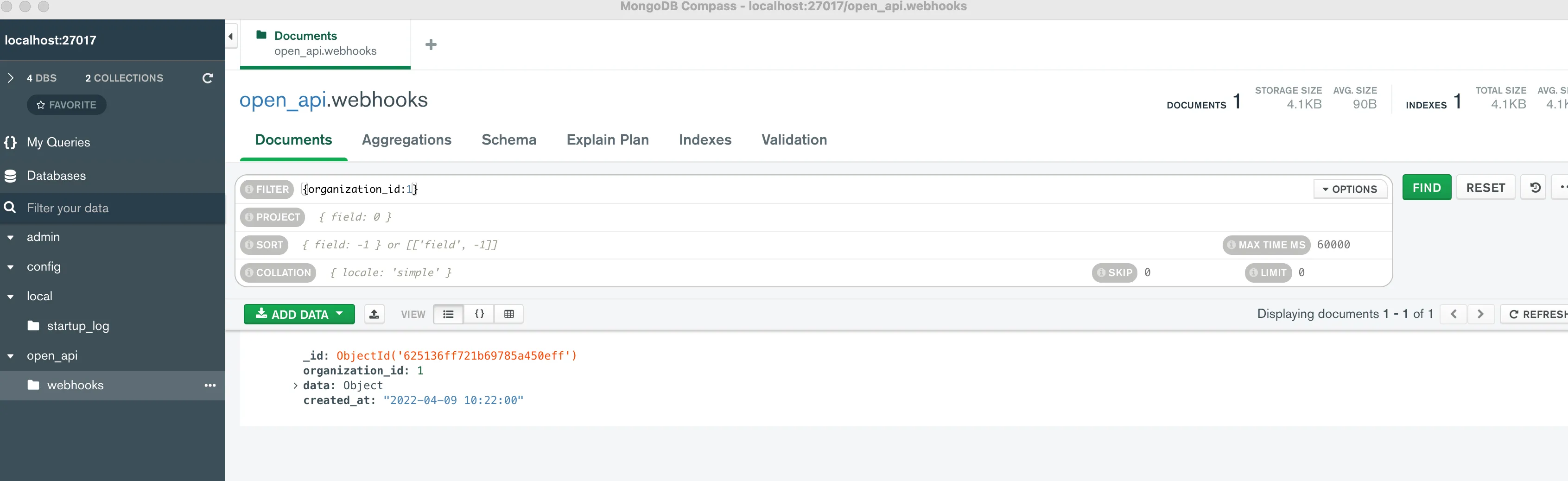Open the Validation tab

pos(794,140)
